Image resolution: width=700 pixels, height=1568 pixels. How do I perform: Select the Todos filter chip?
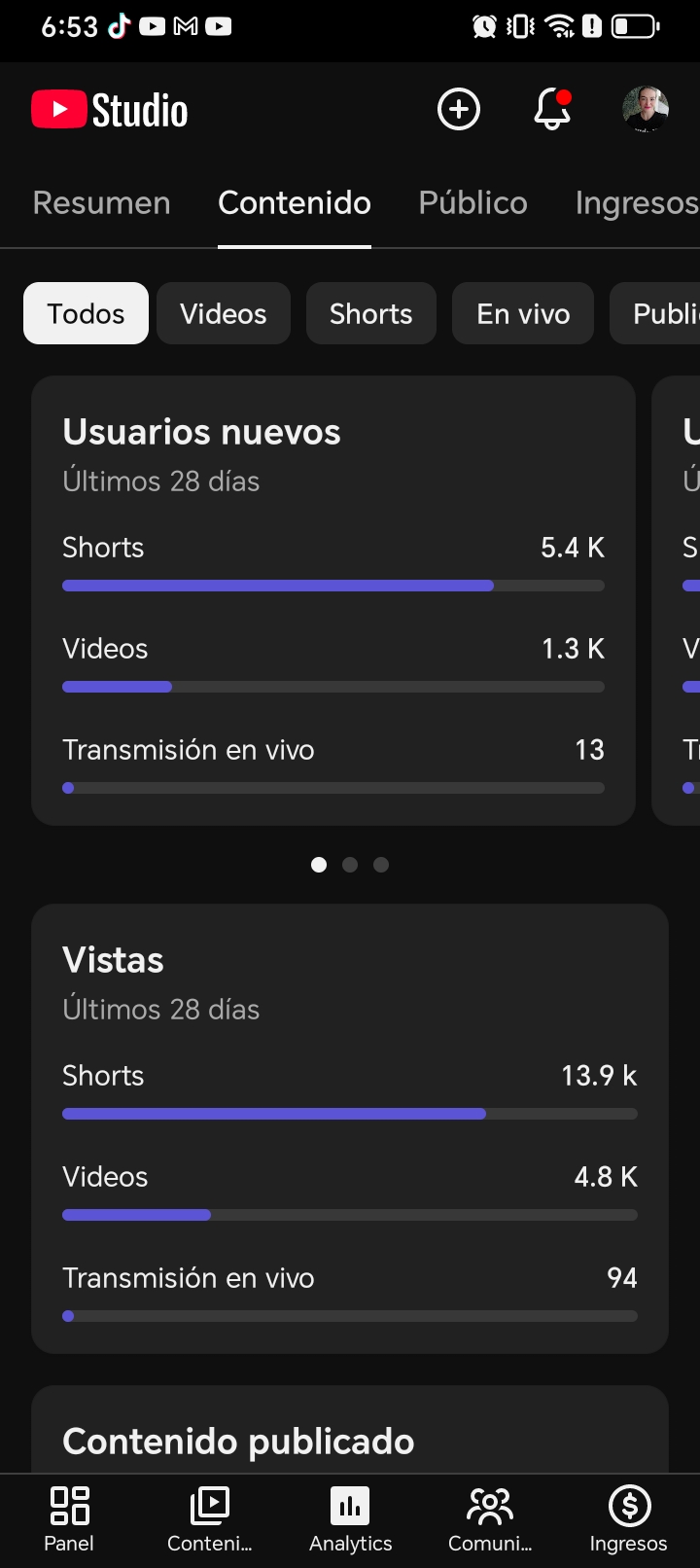(x=86, y=313)
